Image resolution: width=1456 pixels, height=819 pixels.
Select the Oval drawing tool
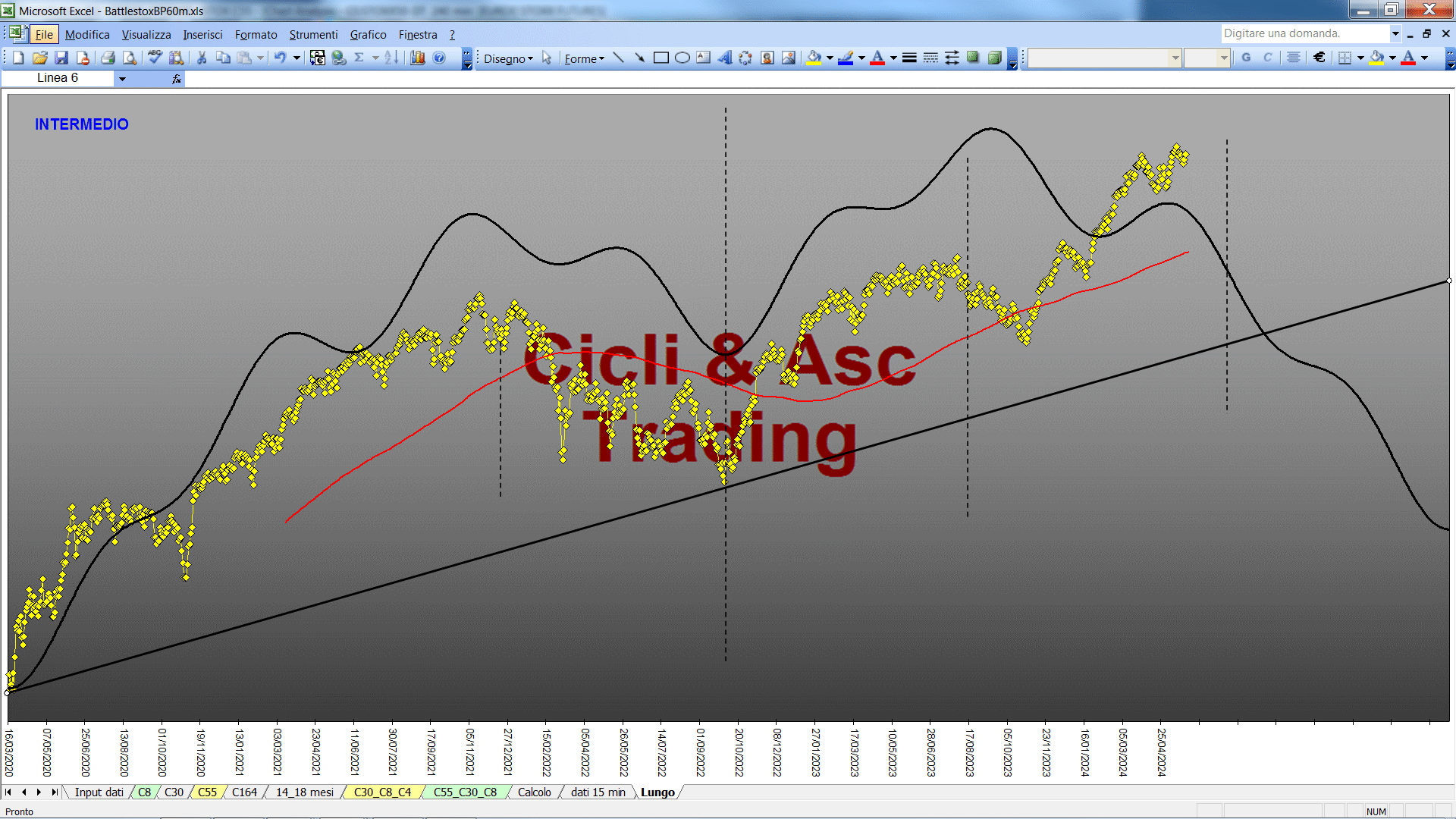pos(682,58)
